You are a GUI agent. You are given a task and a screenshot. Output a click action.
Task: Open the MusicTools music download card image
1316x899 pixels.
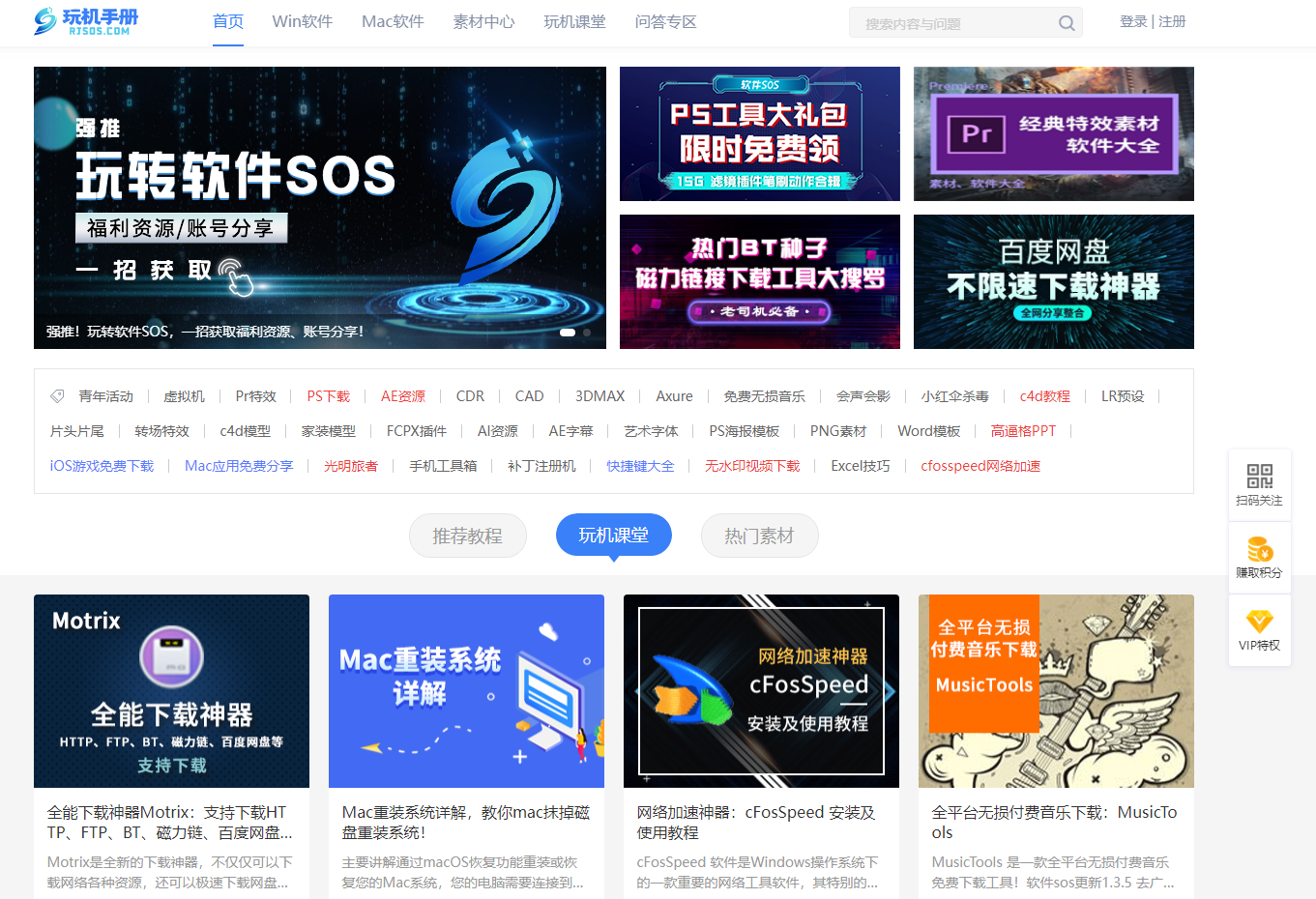point(1057,691)
